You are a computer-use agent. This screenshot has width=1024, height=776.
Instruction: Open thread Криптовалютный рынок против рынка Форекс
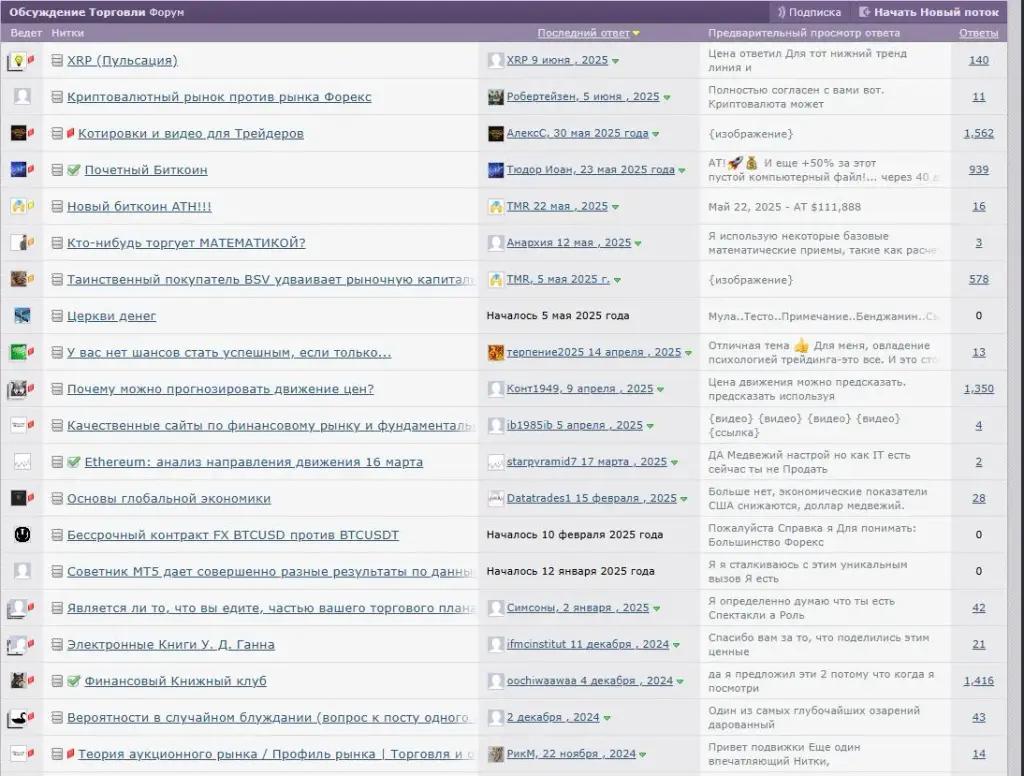point(219,97)
